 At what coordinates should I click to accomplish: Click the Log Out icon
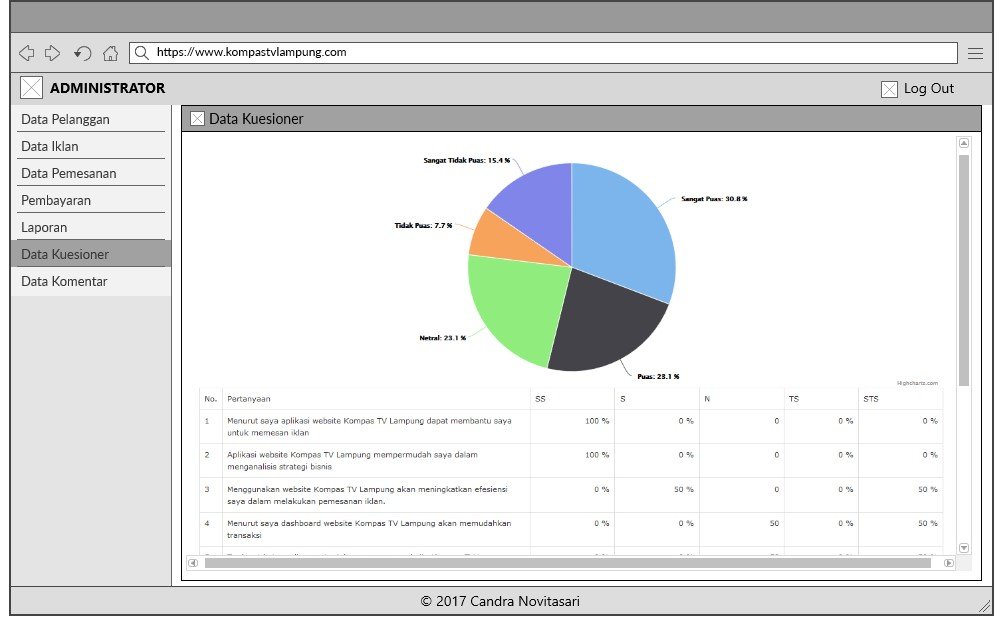889,89
